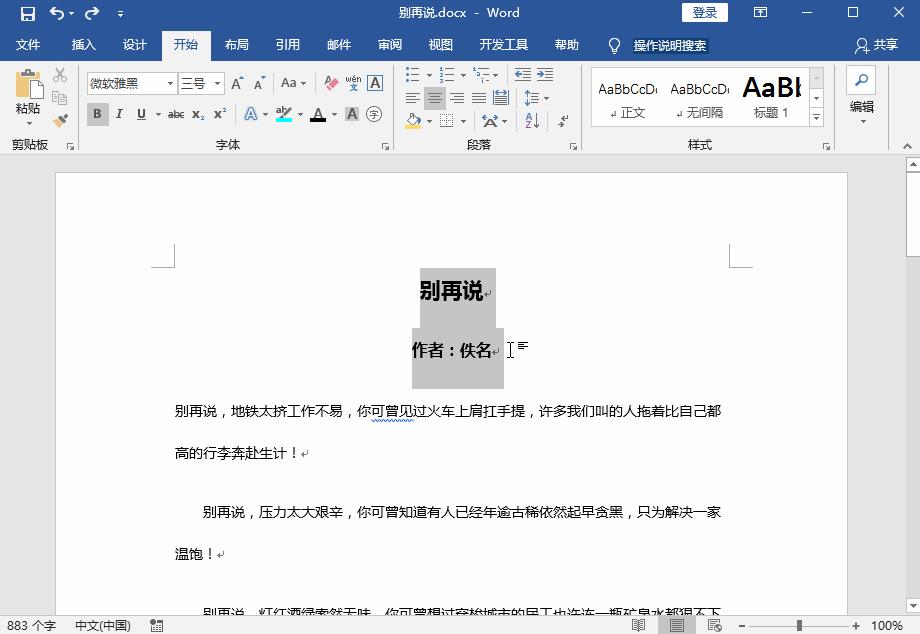Click the Sort icon in Paragraph group

532,120
